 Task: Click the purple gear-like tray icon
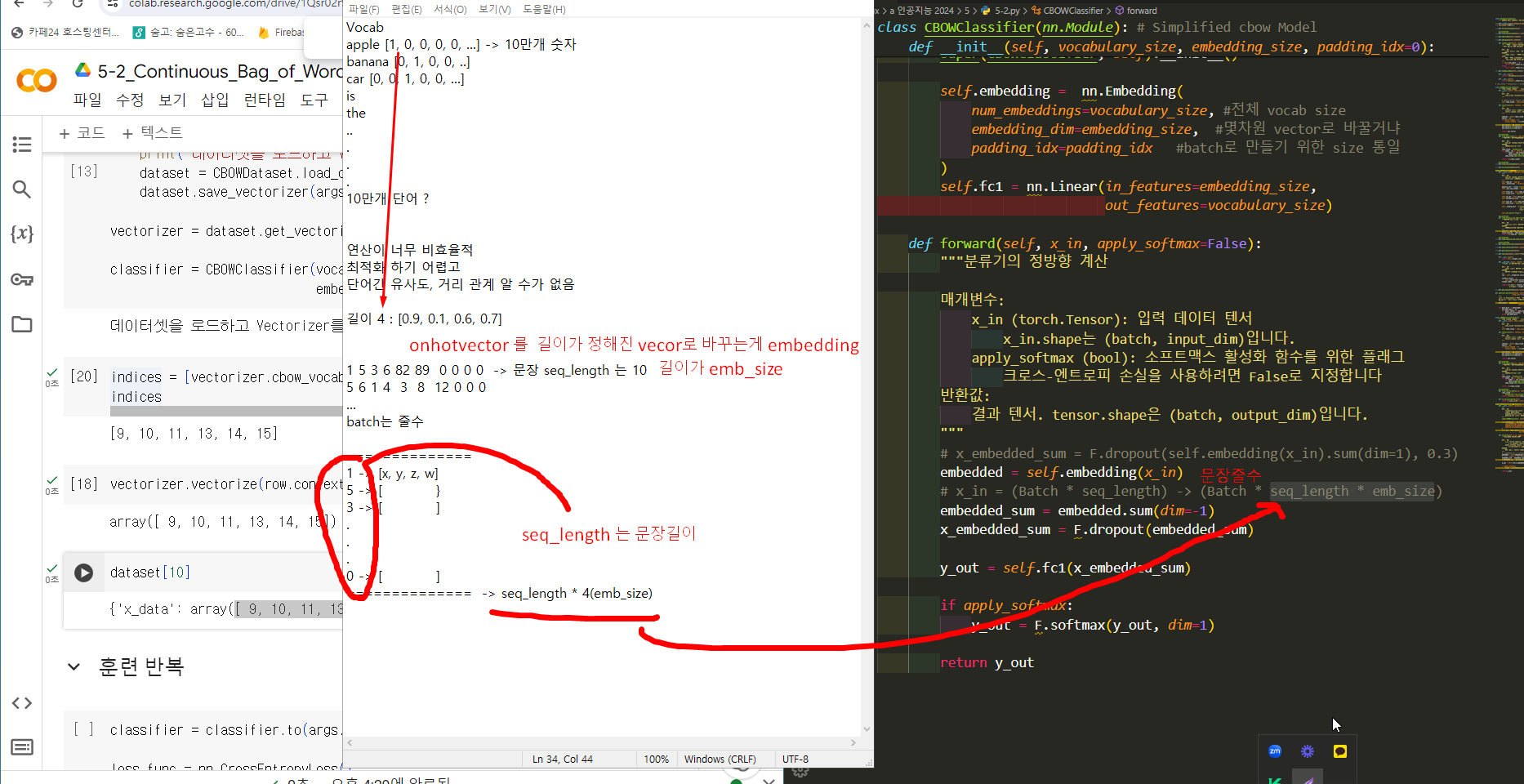pos(1308,751)
